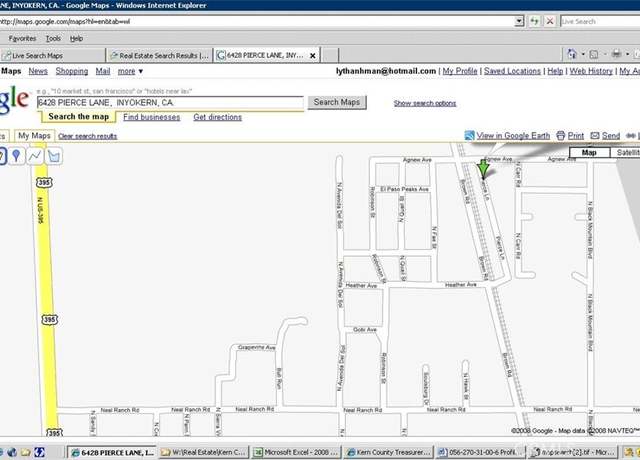Click the IE printer icon
This screenshot has height=460, width=640.
pyautogui.click(x=617, y=53)
